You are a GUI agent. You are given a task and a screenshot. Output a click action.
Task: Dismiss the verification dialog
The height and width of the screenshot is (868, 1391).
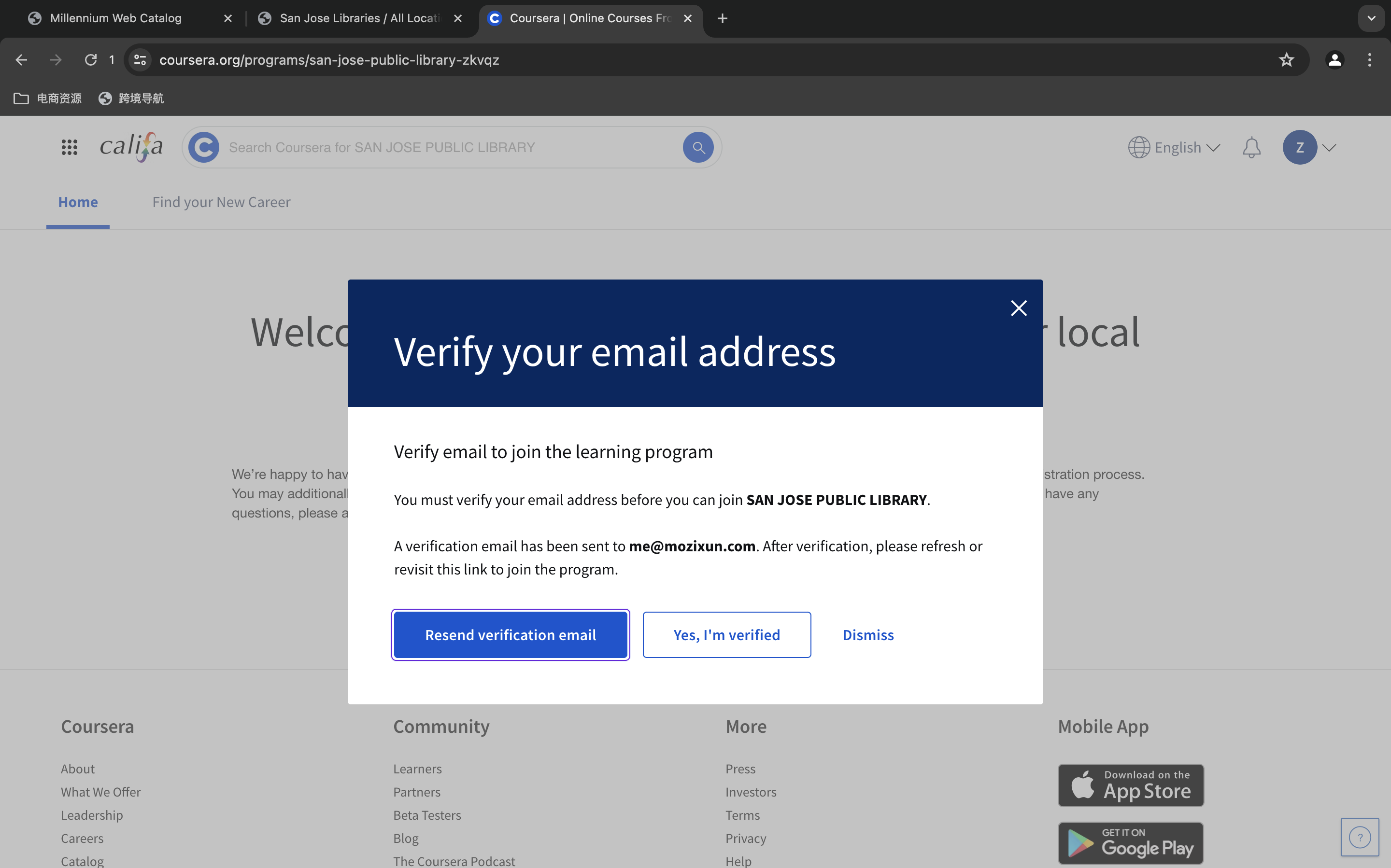pos(868,634)
